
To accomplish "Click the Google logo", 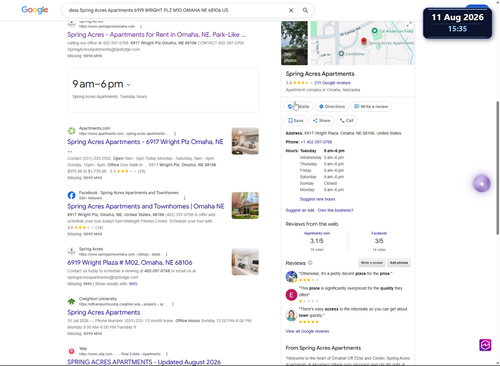I will point(35,10).
